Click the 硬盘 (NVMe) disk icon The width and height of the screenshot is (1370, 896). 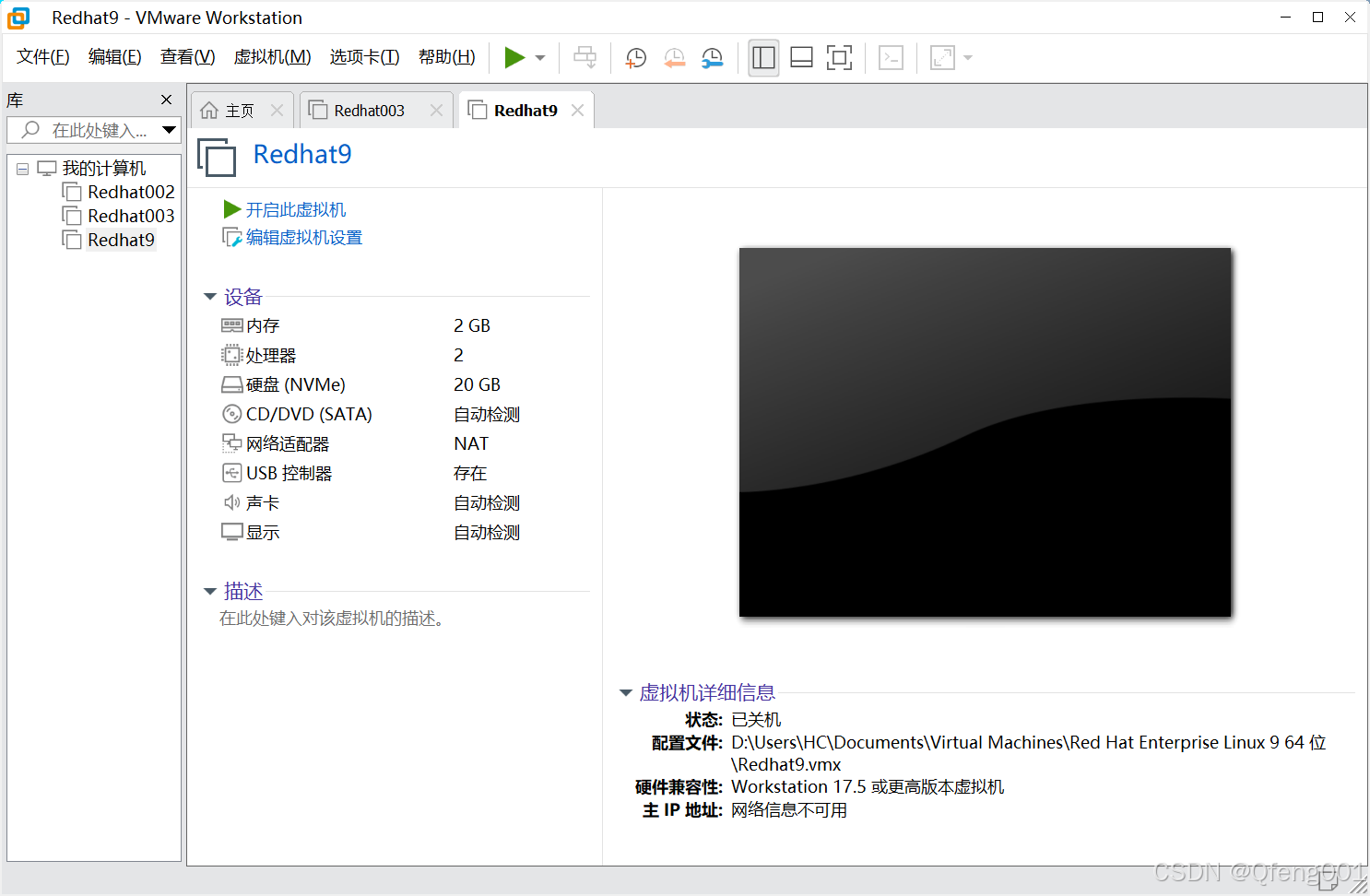[231, 384]
